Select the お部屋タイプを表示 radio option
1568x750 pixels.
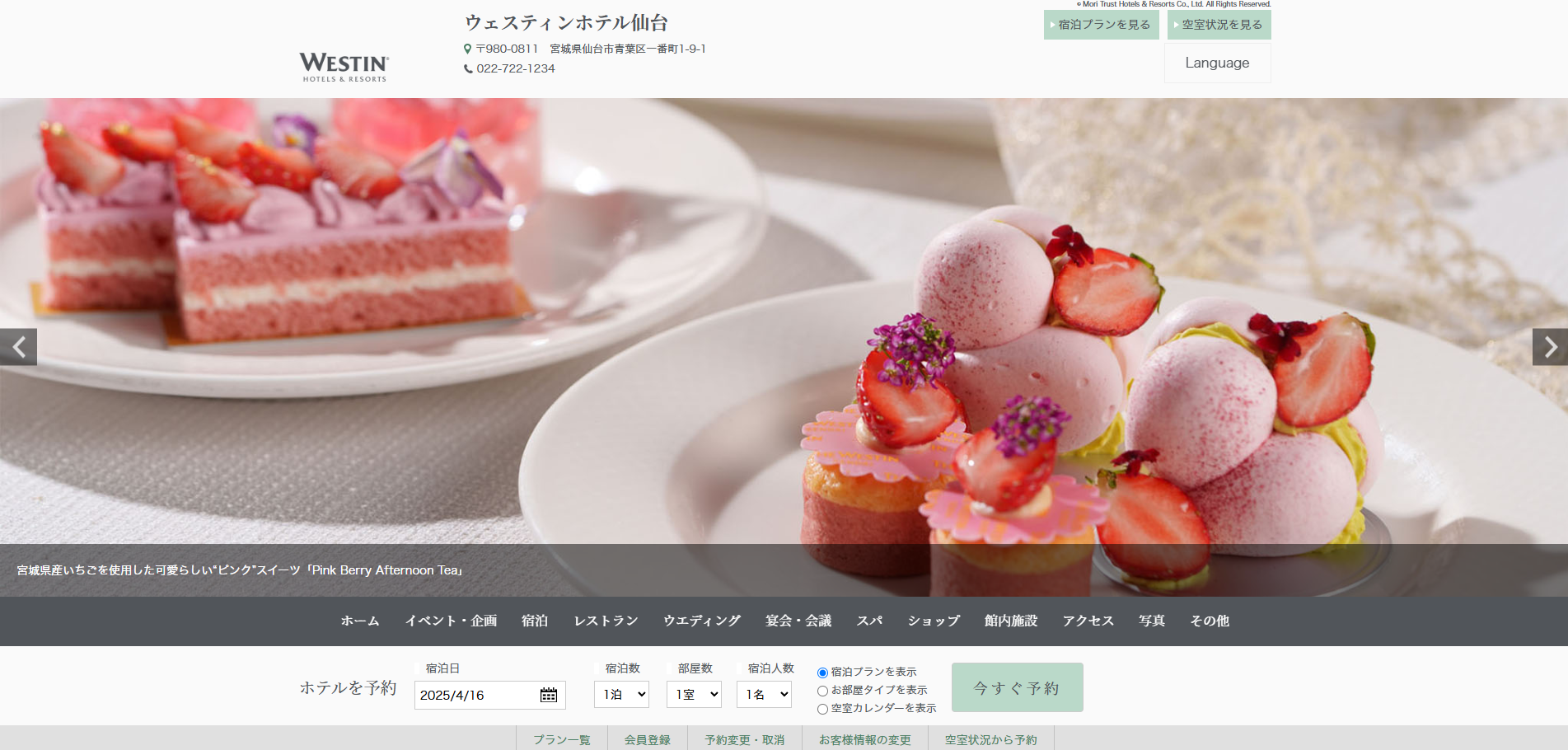(822, 691)
